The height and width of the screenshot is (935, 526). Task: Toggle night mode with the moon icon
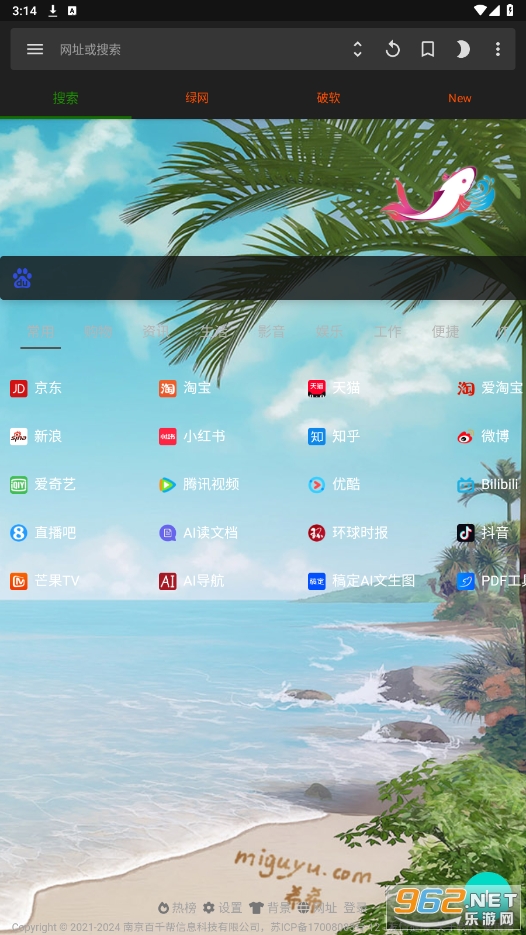pyautogui.click(x=463, y=49)
